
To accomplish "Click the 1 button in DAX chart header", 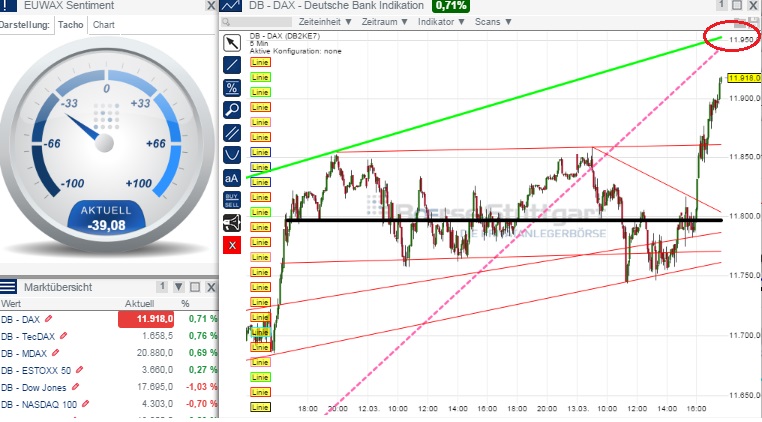I will click(x=722, y=5).
